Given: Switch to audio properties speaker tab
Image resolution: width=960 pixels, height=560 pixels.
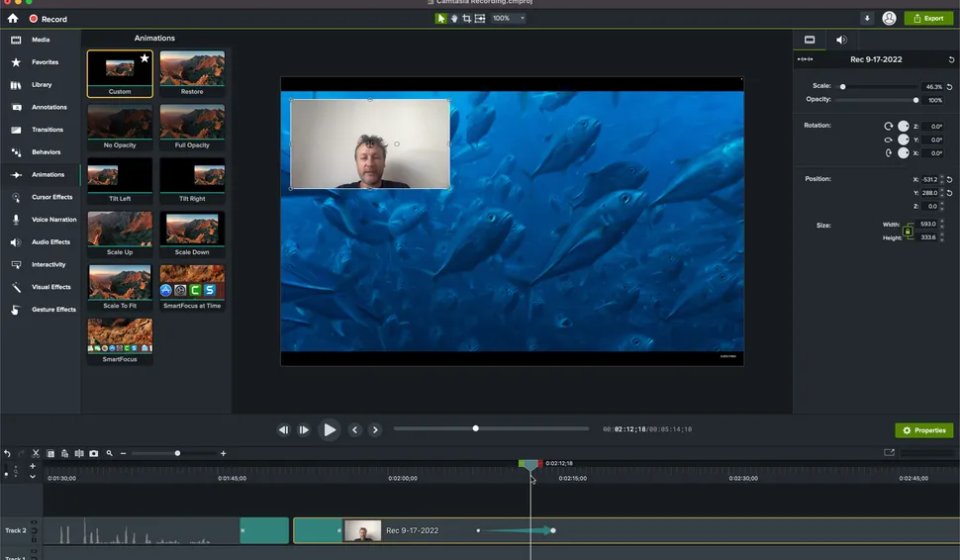Looking at the screenshot, I should pos(841,40).
